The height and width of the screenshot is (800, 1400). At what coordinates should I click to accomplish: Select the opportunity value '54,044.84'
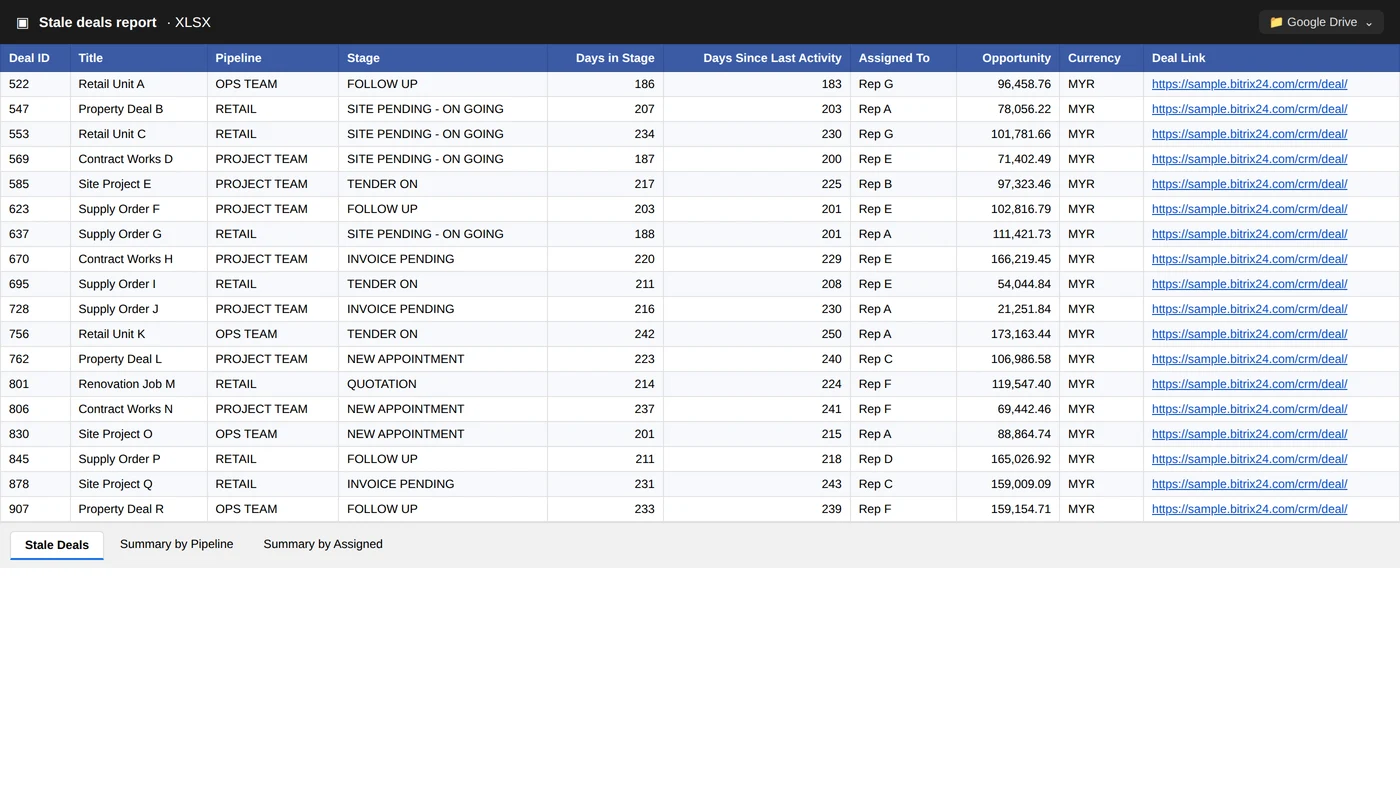(x=1008, y=284)
